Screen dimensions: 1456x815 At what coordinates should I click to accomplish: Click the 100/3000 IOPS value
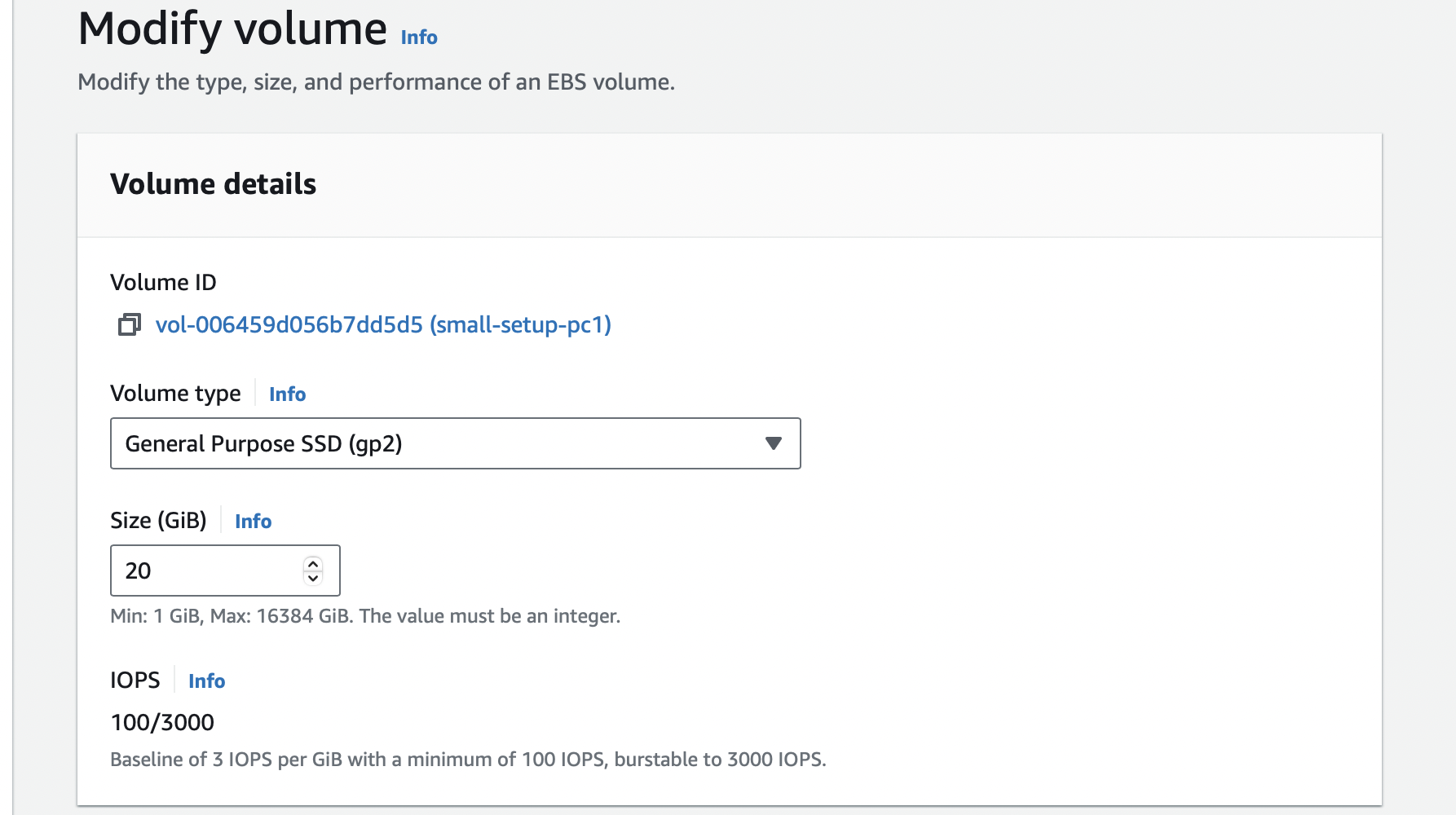click(x=162, y=723)
